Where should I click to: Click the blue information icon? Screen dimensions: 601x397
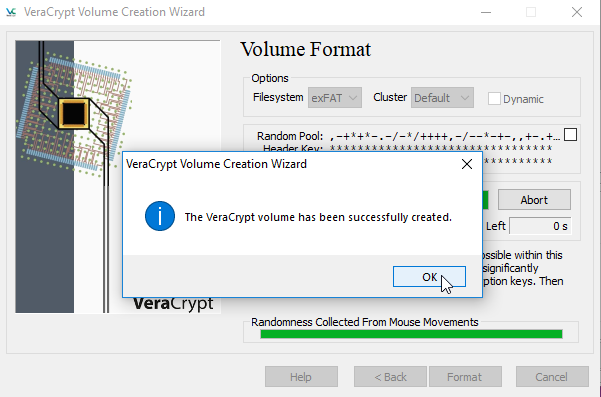point(160,216)
